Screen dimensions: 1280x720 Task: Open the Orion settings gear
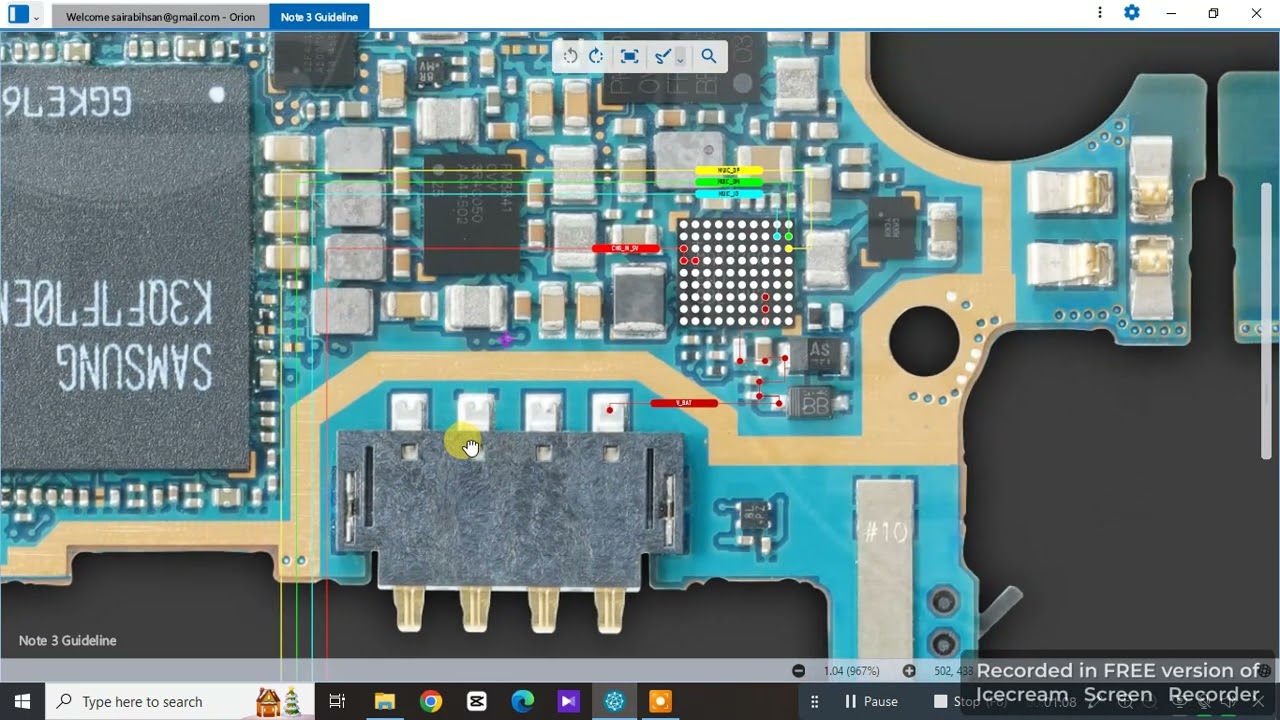[1132, 13]
